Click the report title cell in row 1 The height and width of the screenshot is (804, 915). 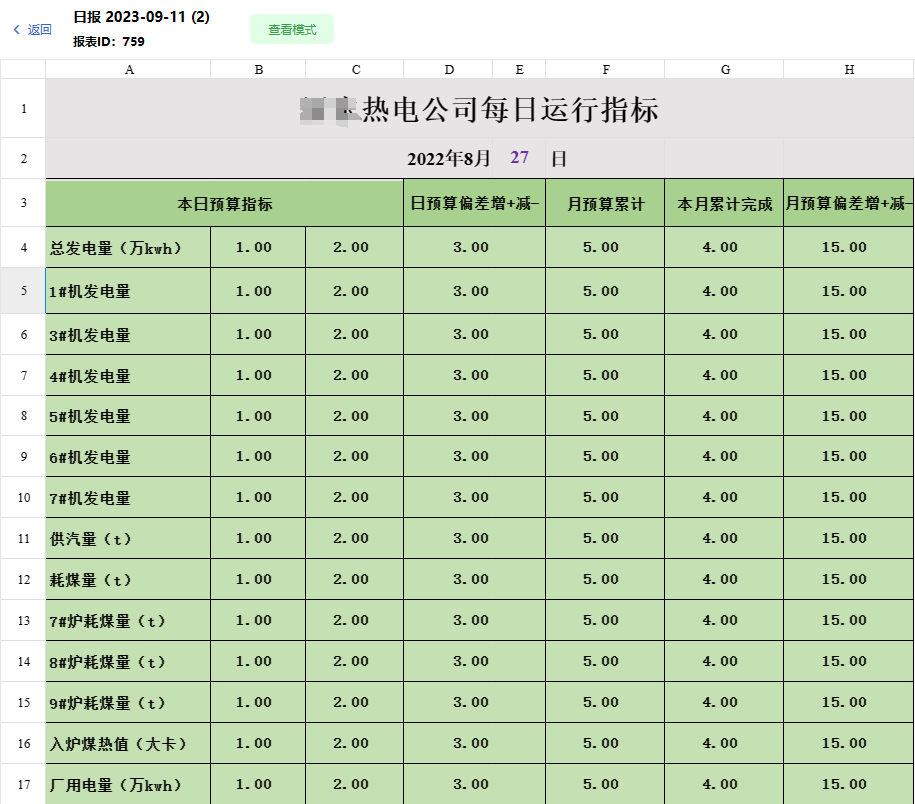(477, 112)
